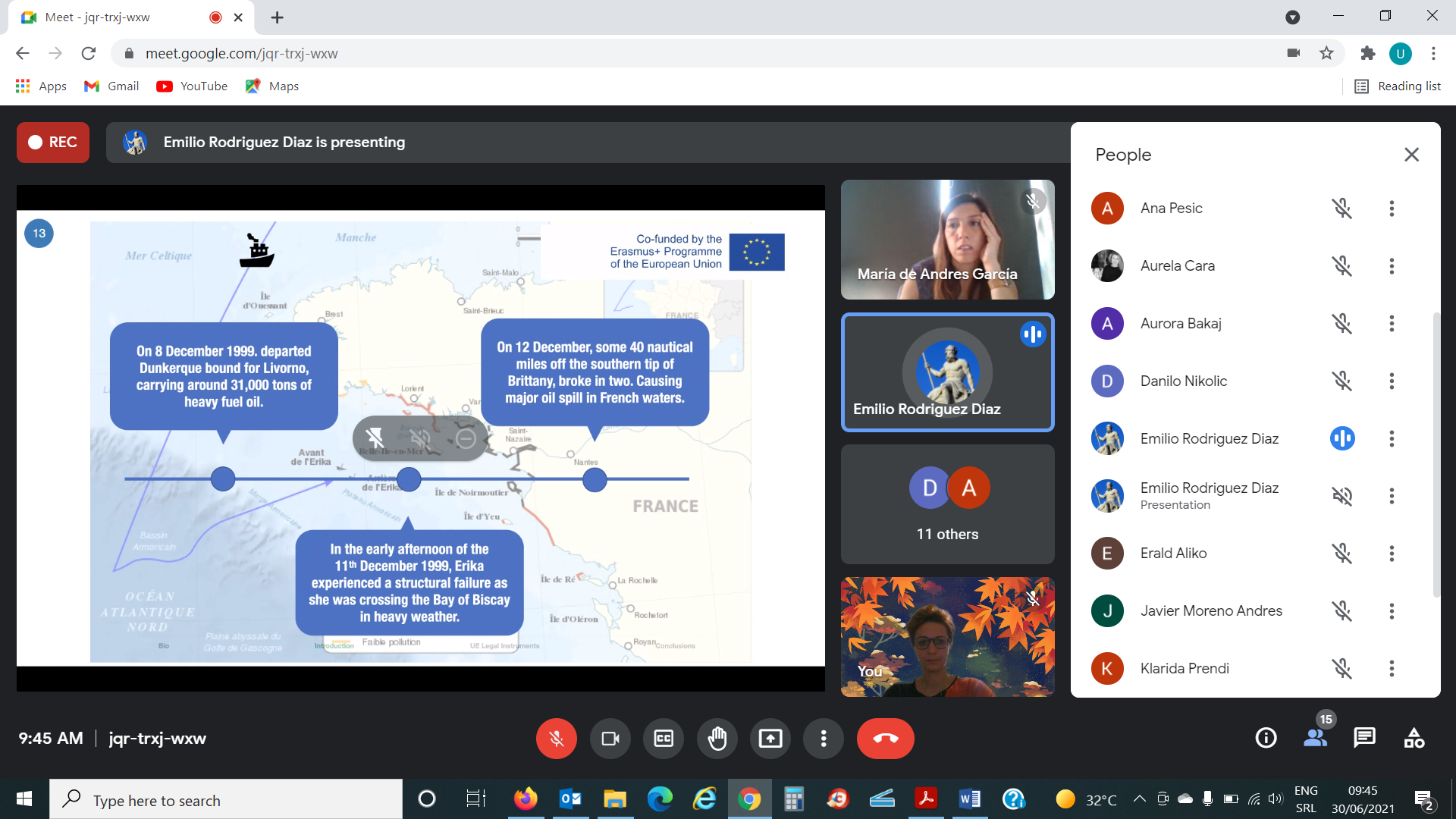Viewport: 1456px width, 819px height.
Task: Open Firefox from the Windows taskbar
Action: [525, 799]
